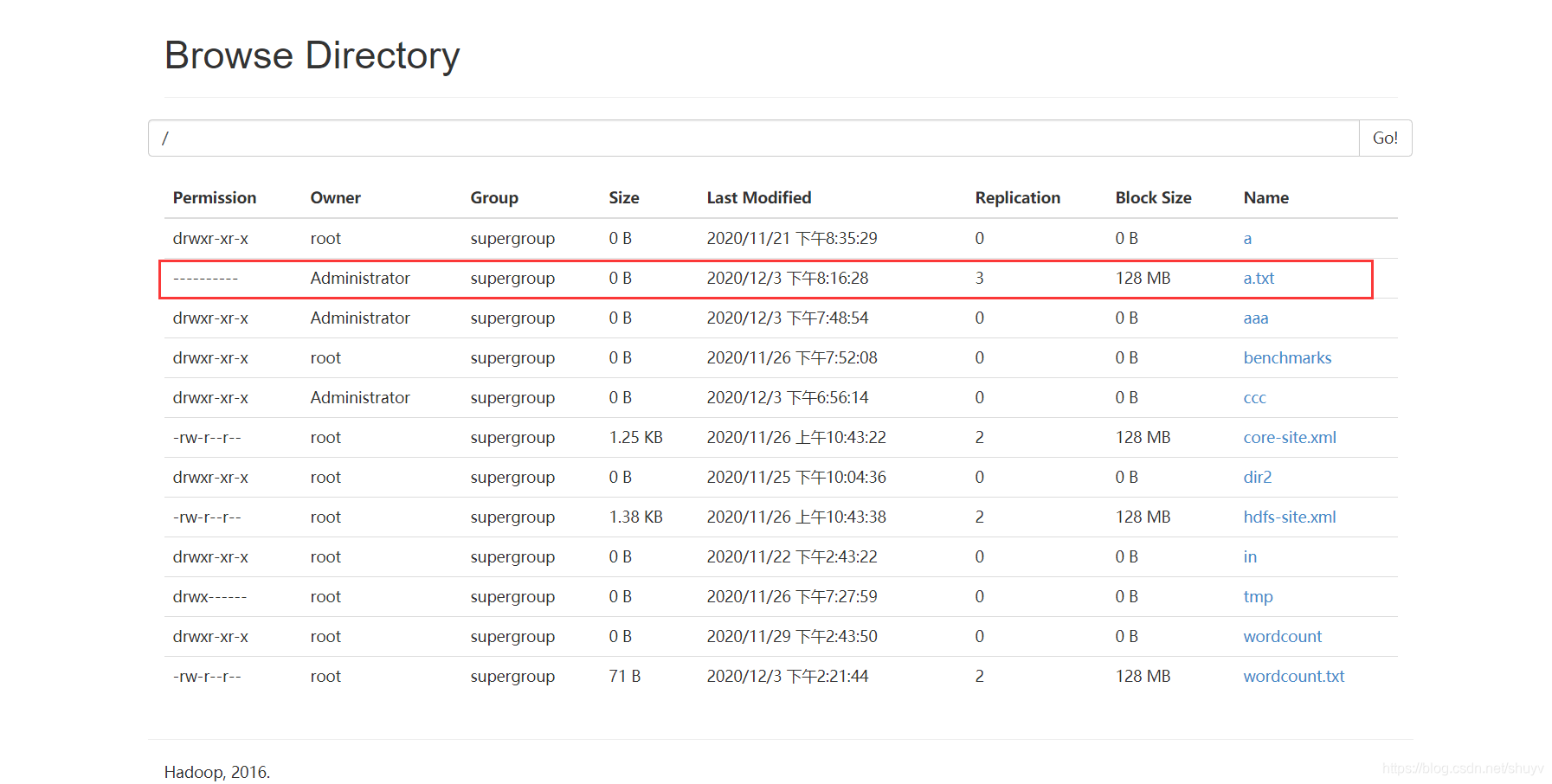This screenshot has height=784, width=1552.
Task: Click the date 2020/12/3 下午2:21:44
Action: [x=788, y=677]
